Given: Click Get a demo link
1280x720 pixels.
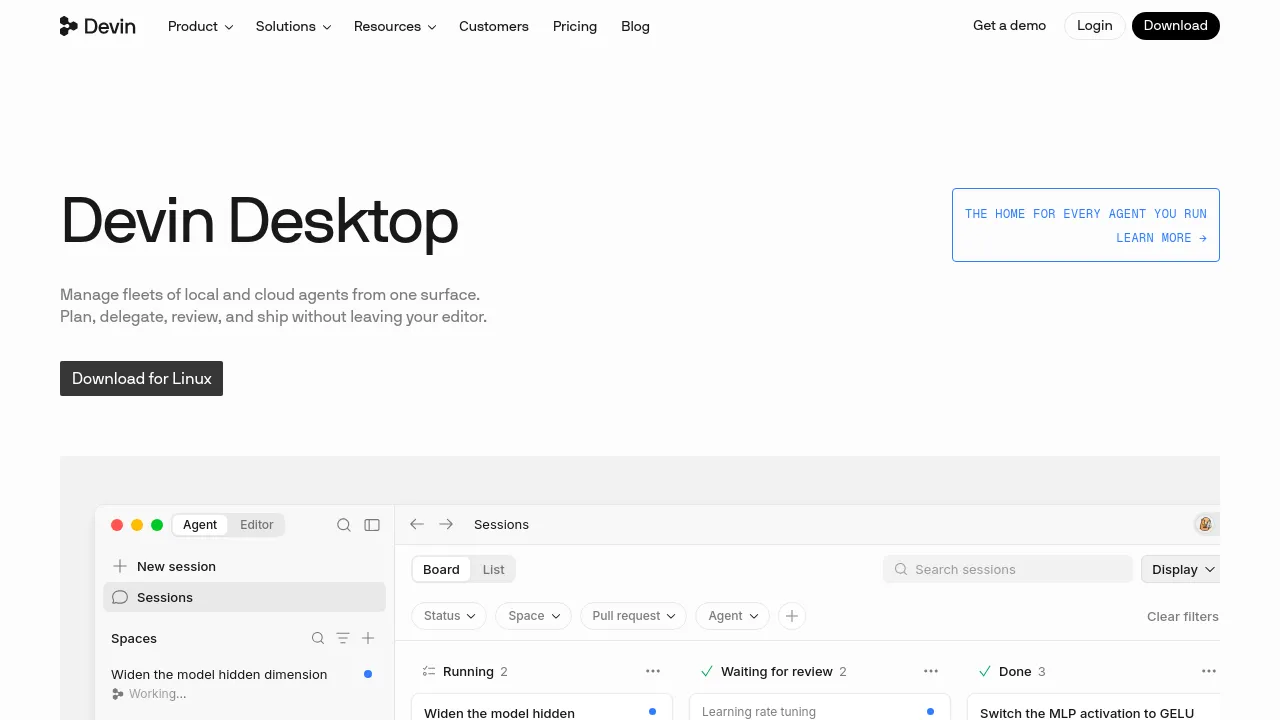Looking at the screenshot, I should pyautogui.click(x=1009, y=26).
